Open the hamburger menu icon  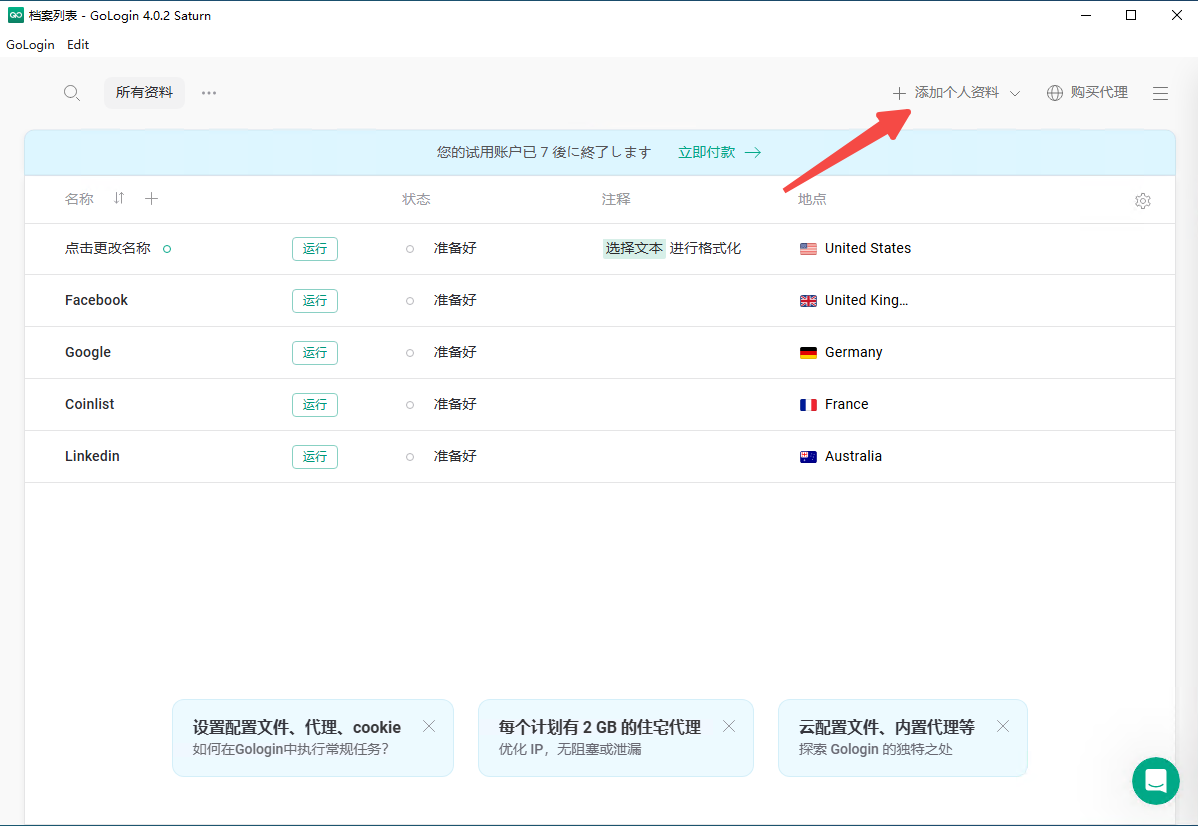coord(1160,93)
